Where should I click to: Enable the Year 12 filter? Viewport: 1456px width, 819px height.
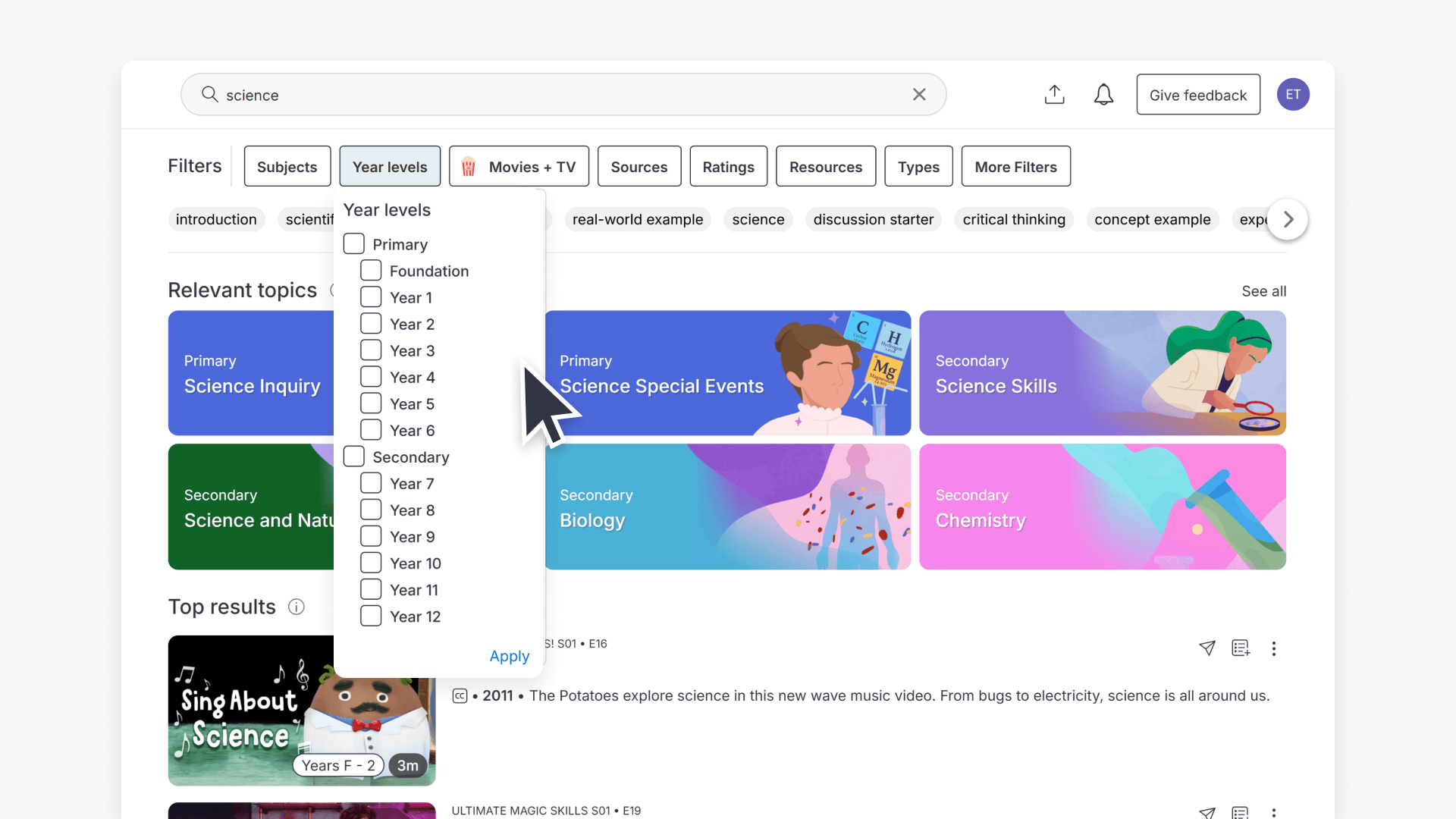click(x=371, y=616)
